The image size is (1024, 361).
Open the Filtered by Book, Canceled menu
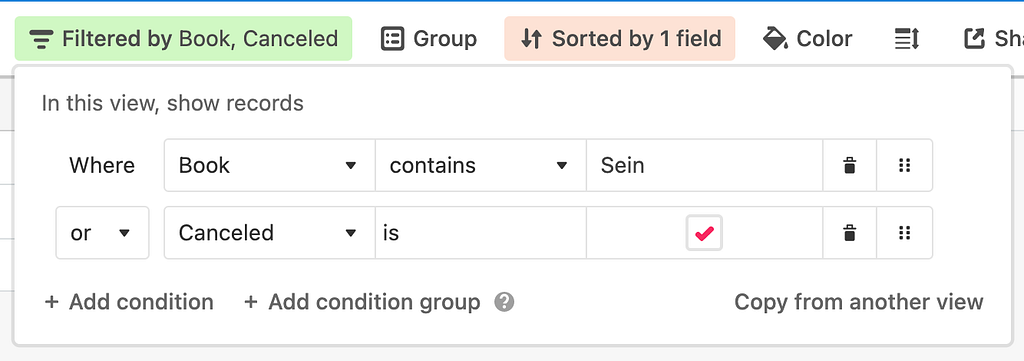click(184, 39)
